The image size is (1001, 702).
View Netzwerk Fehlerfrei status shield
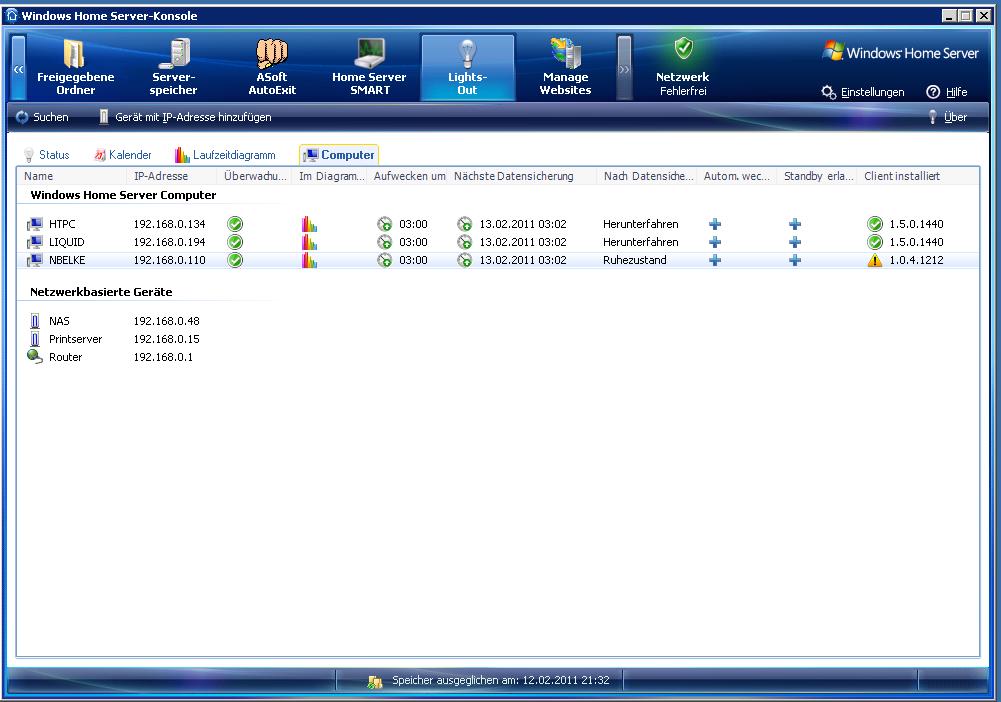683,49
